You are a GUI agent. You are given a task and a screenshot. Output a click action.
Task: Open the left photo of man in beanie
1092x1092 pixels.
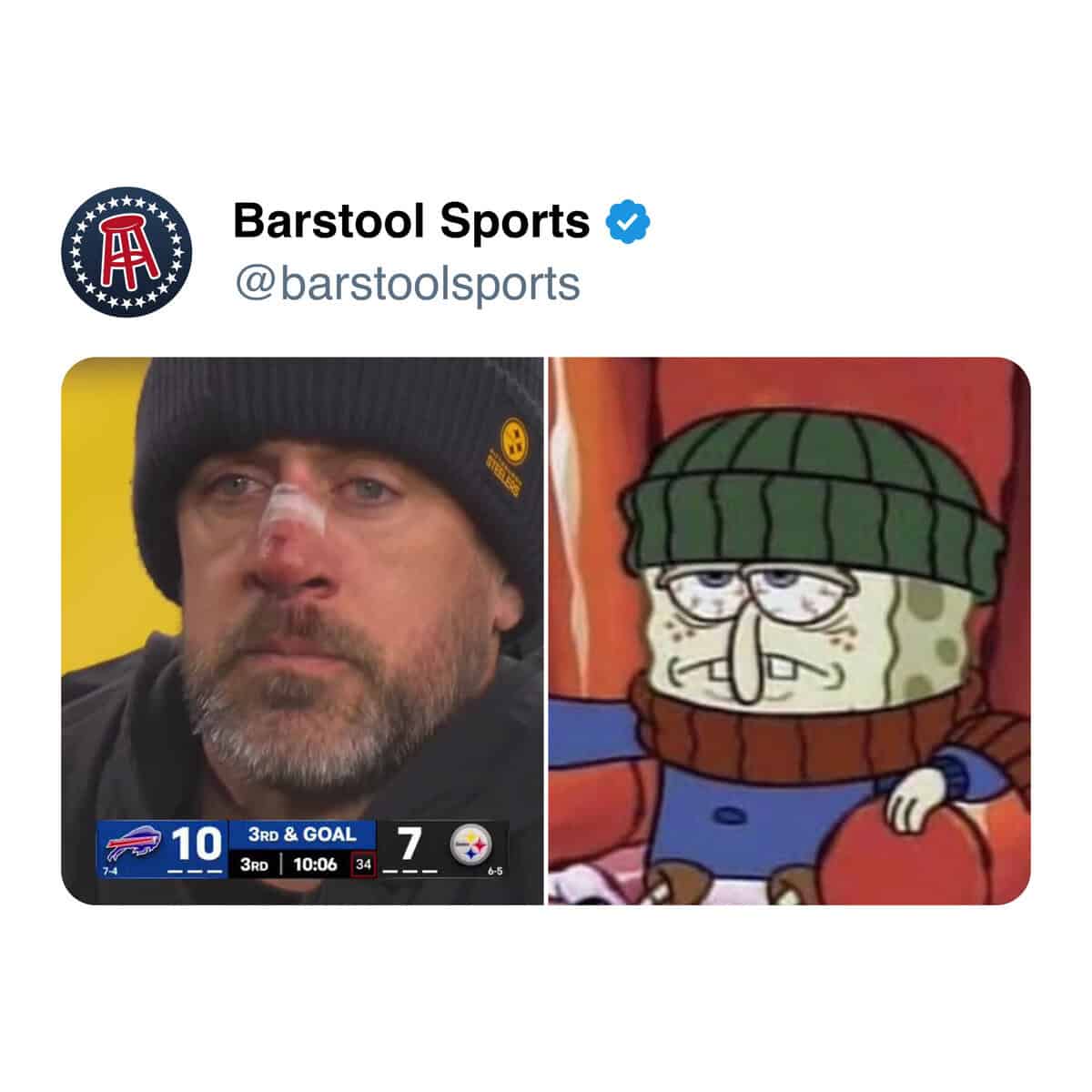pyautogui.click(x=302, y=631)
